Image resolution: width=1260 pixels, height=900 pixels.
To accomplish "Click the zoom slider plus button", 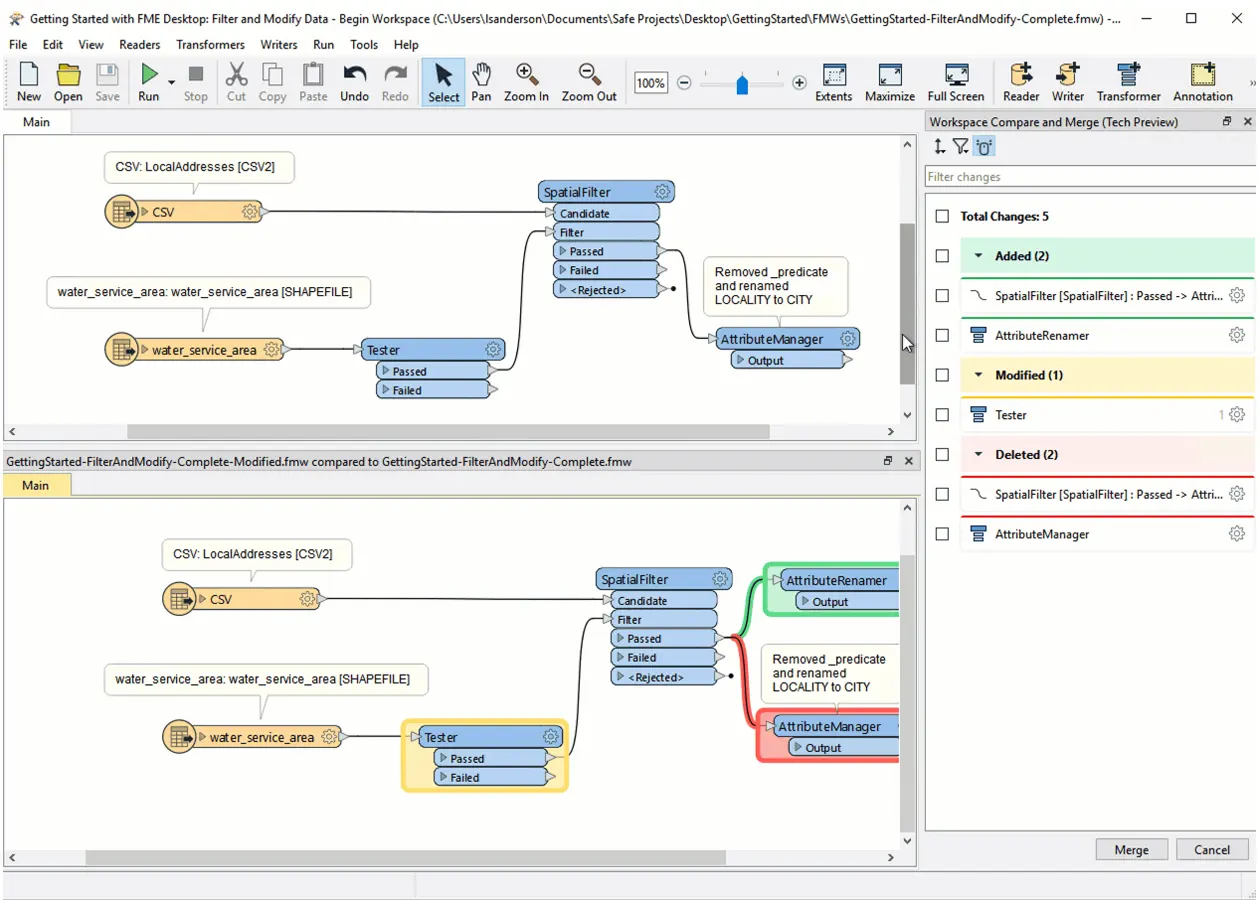I will (799, 83).
